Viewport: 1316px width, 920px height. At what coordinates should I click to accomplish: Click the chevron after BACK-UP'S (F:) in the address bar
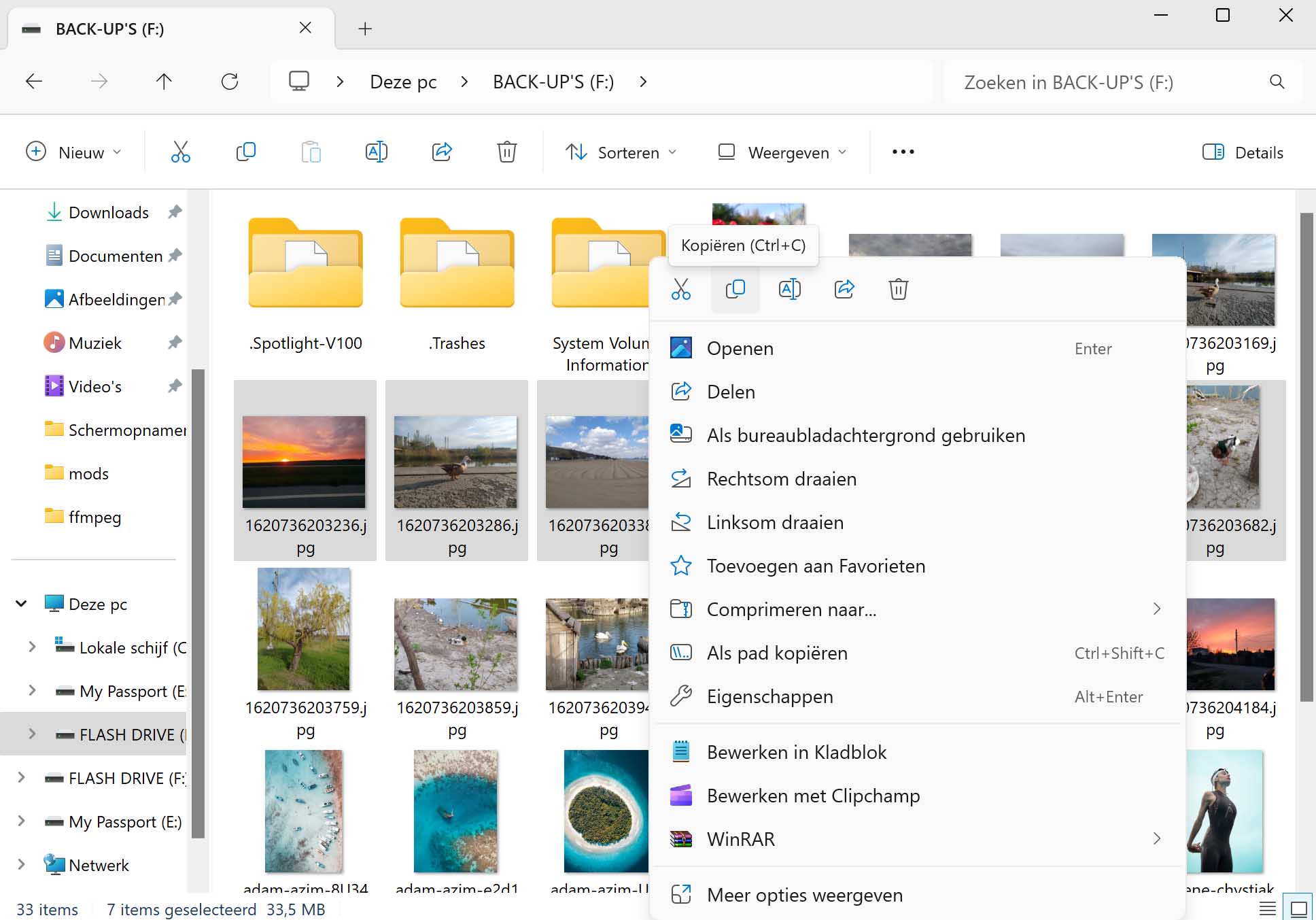point(643,82)
